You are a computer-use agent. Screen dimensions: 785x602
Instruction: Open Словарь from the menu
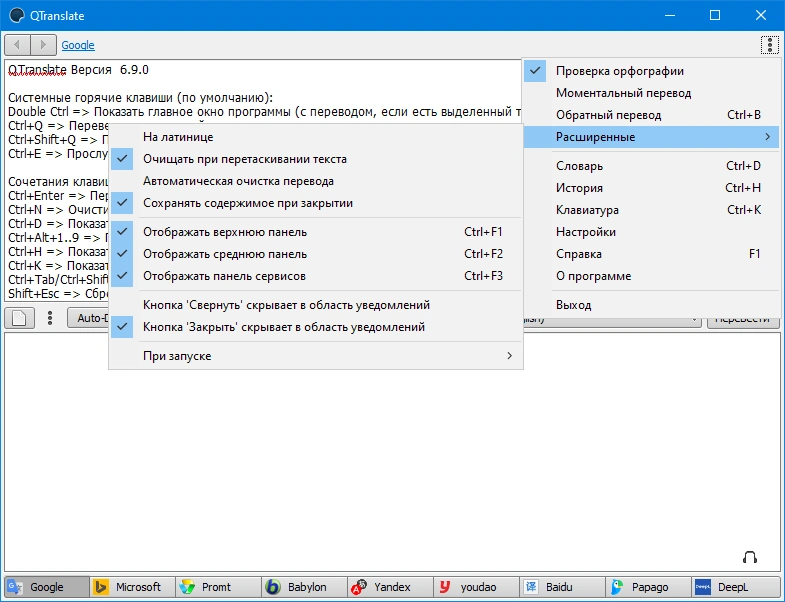(x=651, y=166)
